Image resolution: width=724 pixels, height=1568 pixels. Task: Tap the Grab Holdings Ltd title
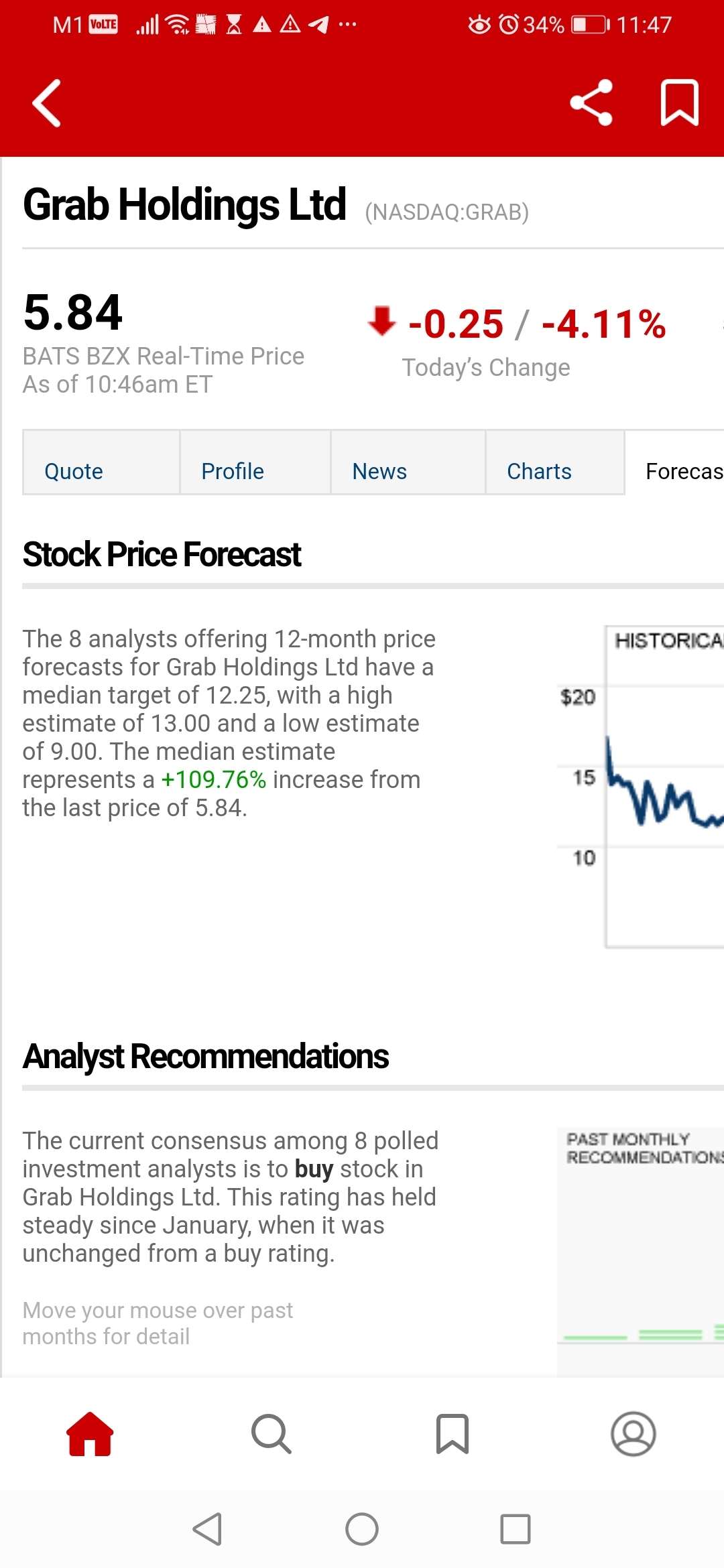pyautogui.click(x=184, y=204)
